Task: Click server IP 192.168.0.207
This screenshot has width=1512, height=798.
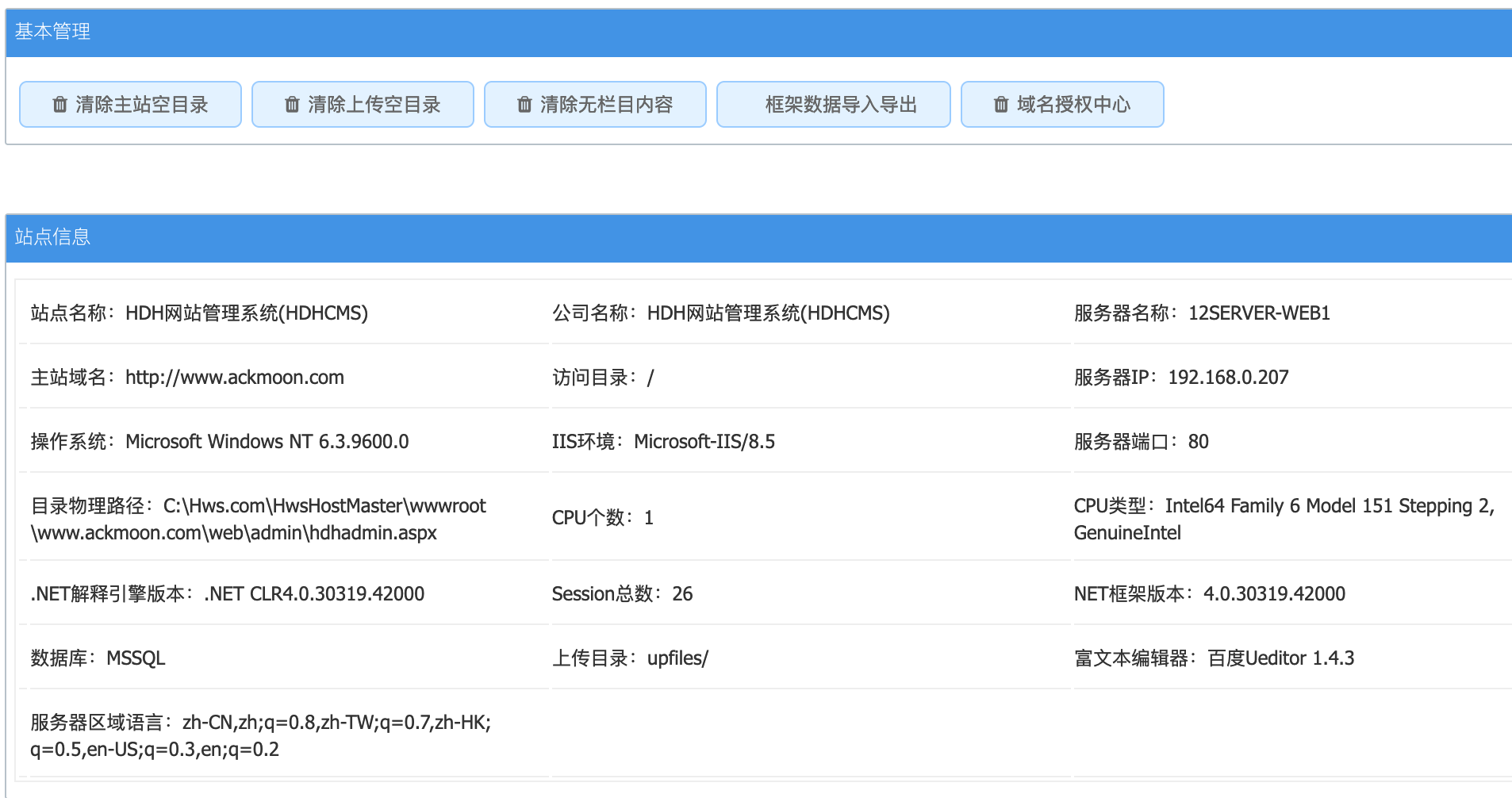Action: point(1227,378)
